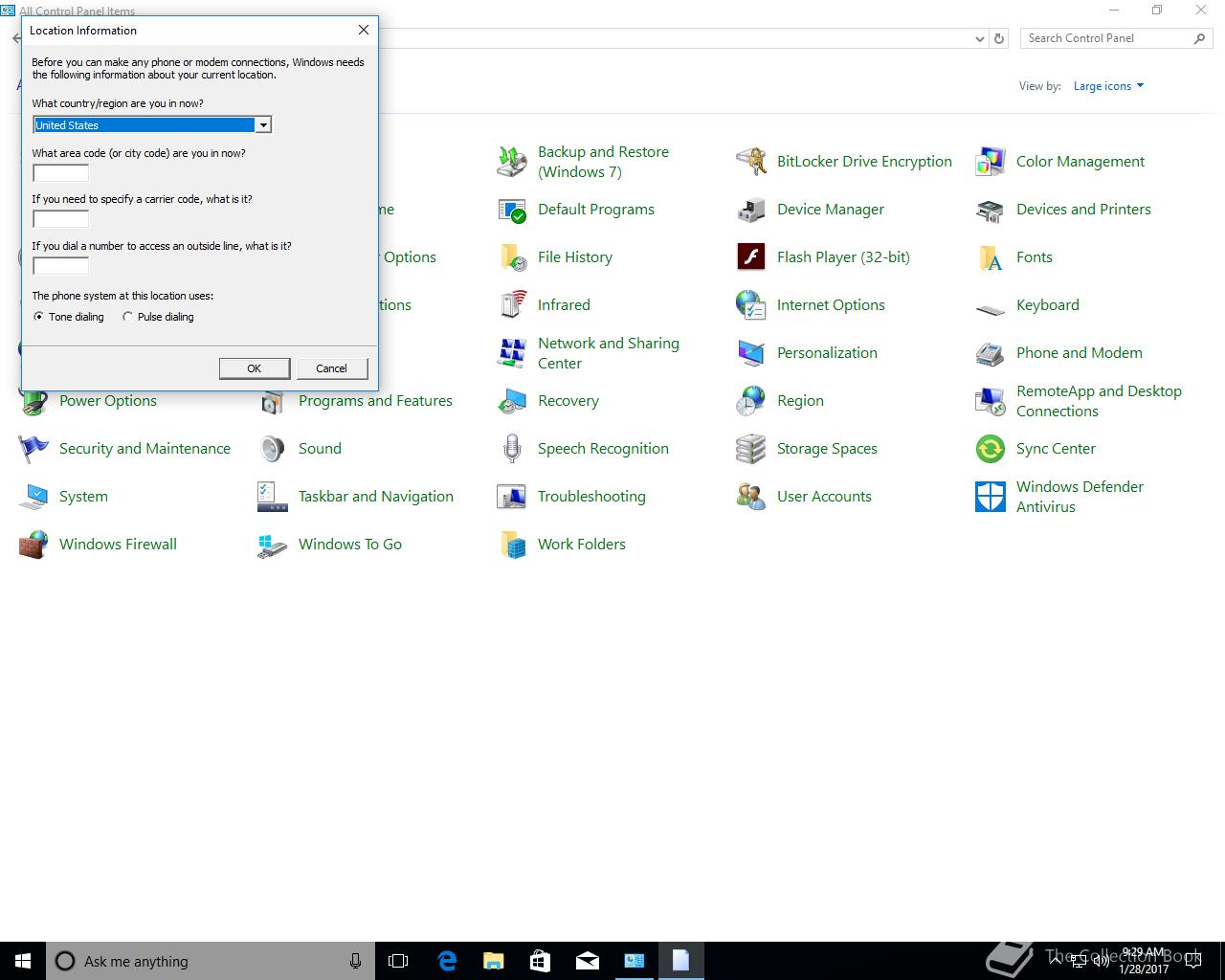Click Devices and Printers icon
1225x980 pixels.
(x=991, y=210)
